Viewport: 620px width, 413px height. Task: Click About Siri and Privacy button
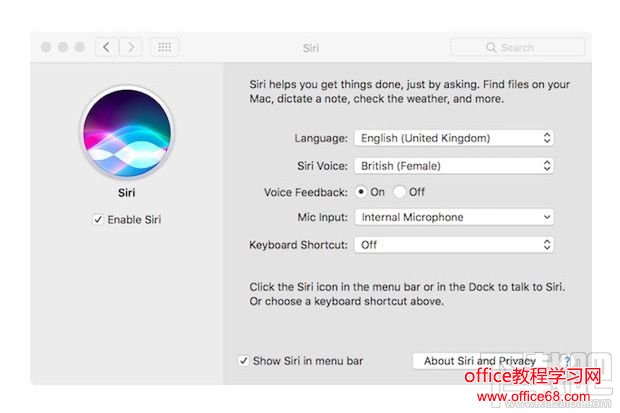[x=479, y=361]
